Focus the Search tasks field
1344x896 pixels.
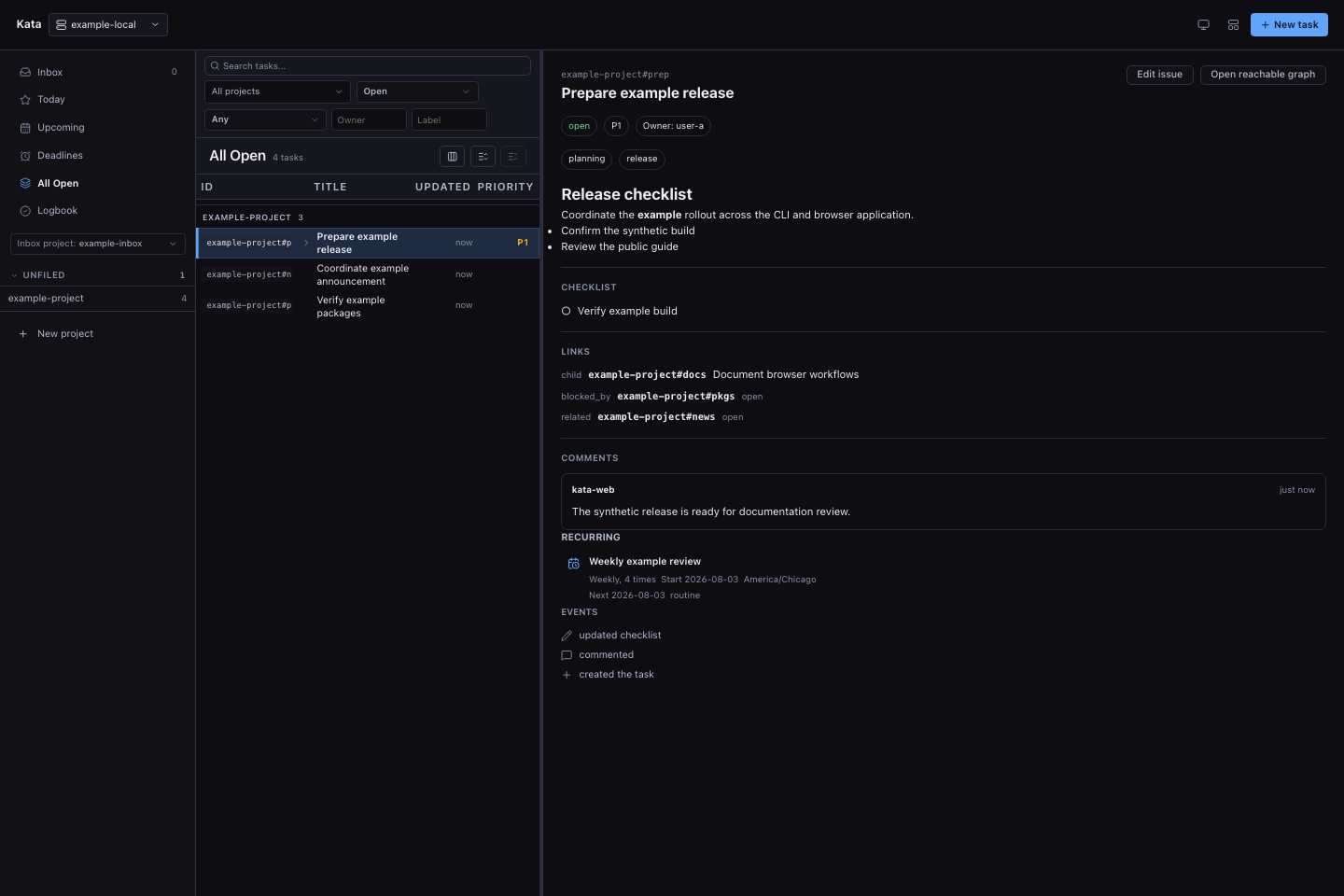point(368,66)
